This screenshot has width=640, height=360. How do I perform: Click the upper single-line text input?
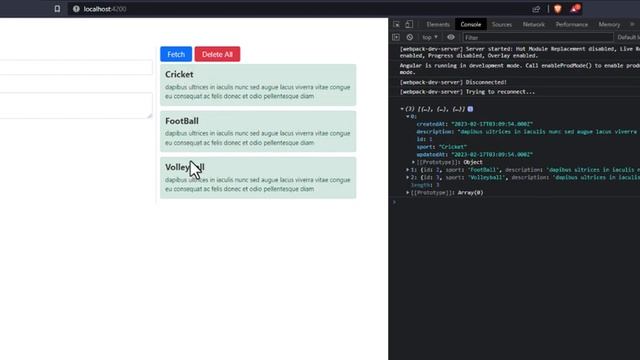(76, 67)
